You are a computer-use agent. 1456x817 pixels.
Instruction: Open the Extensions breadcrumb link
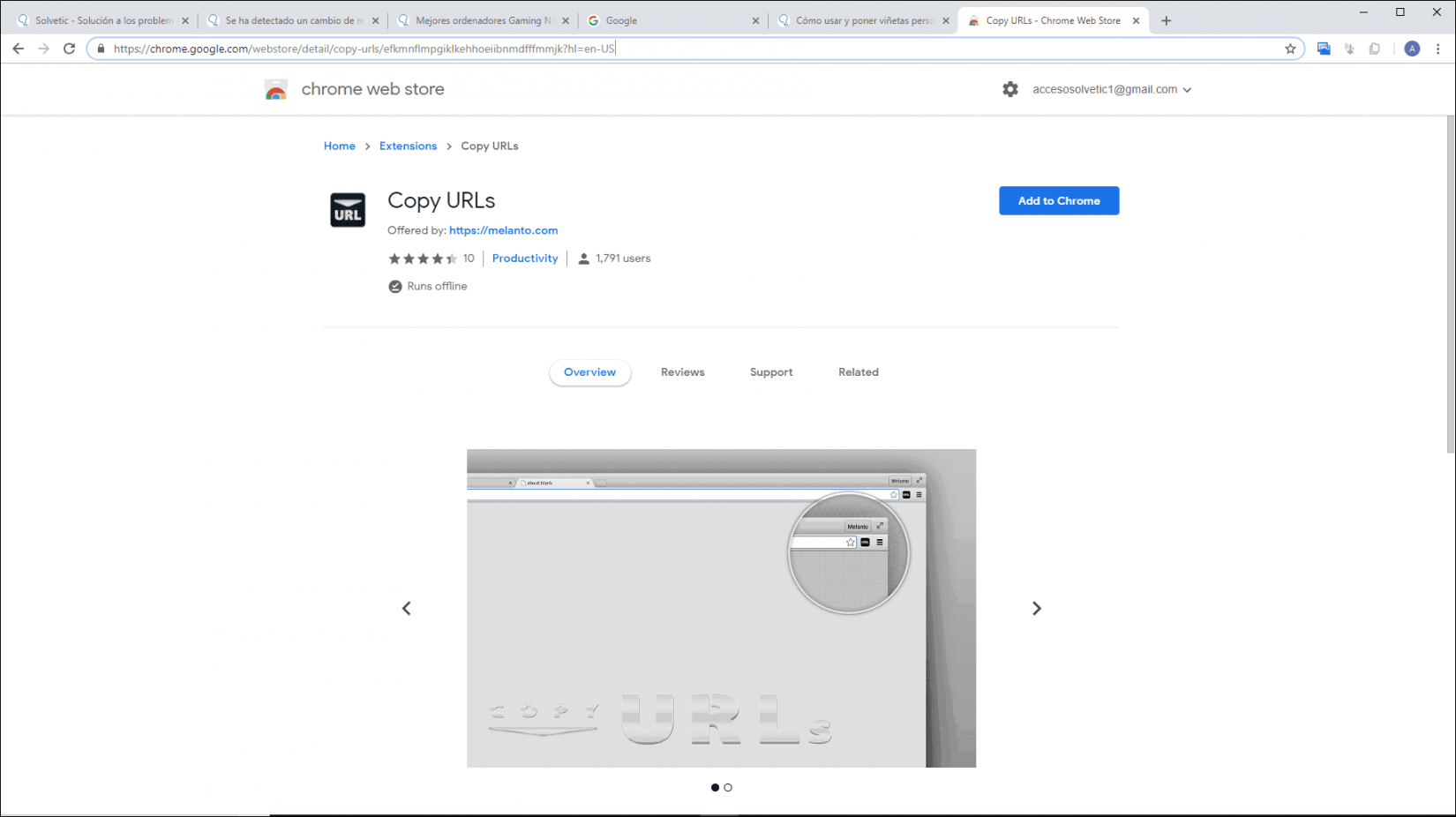[408, 146]
